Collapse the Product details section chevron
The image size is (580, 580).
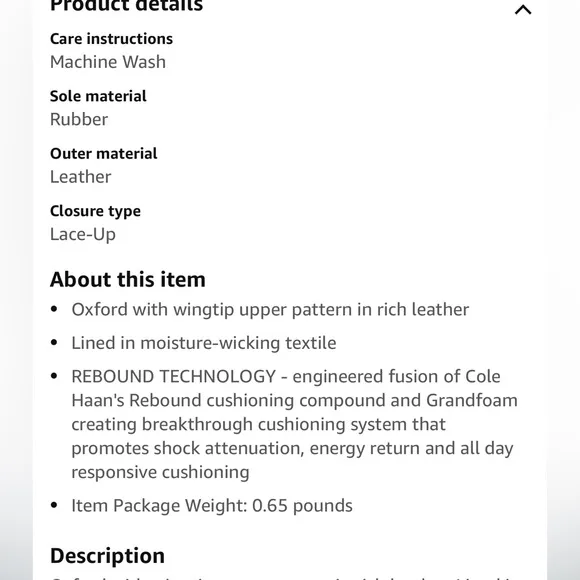coord(523,9)
